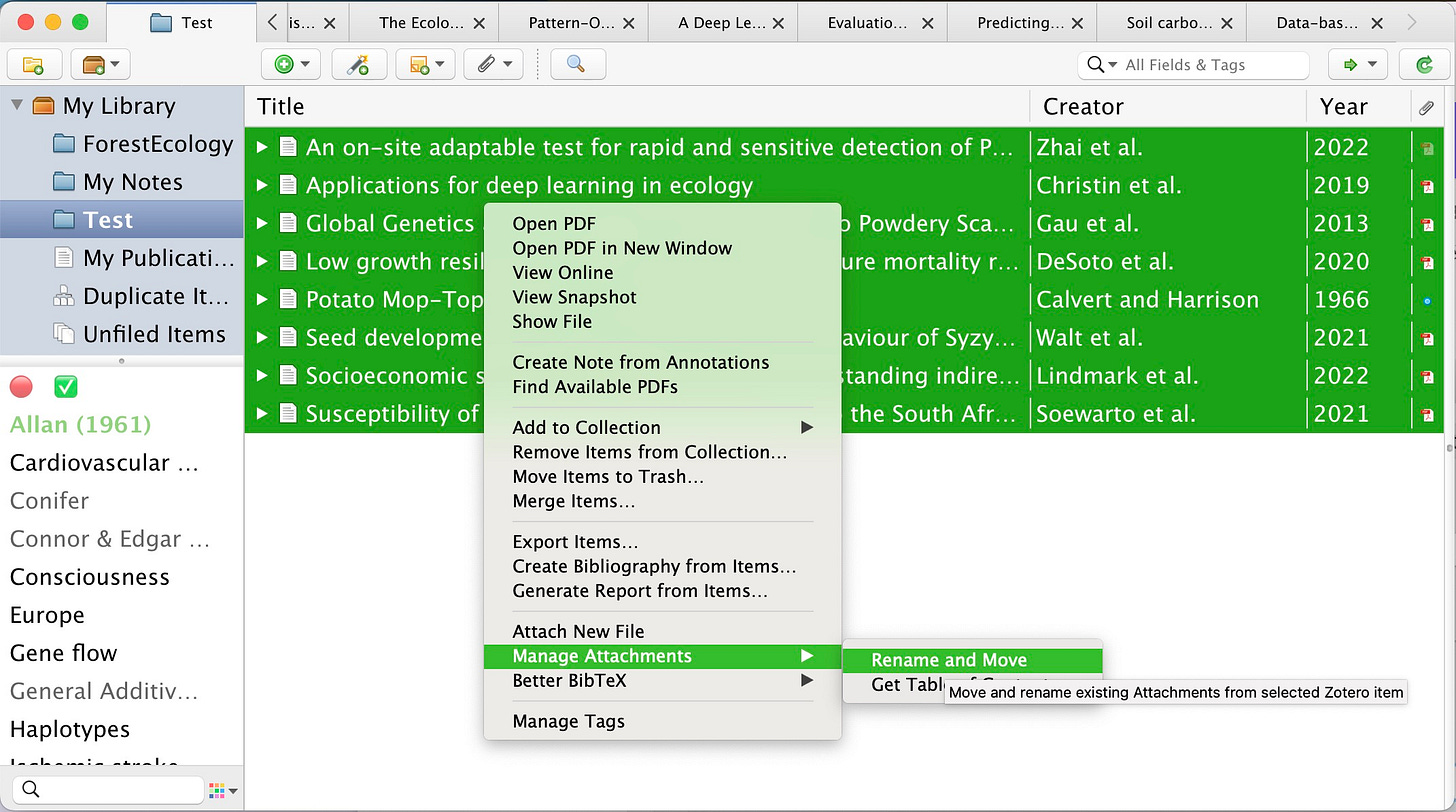Expand Applications for deep learning in ecology
The image size is (1456, 812).
pos(262,185)
